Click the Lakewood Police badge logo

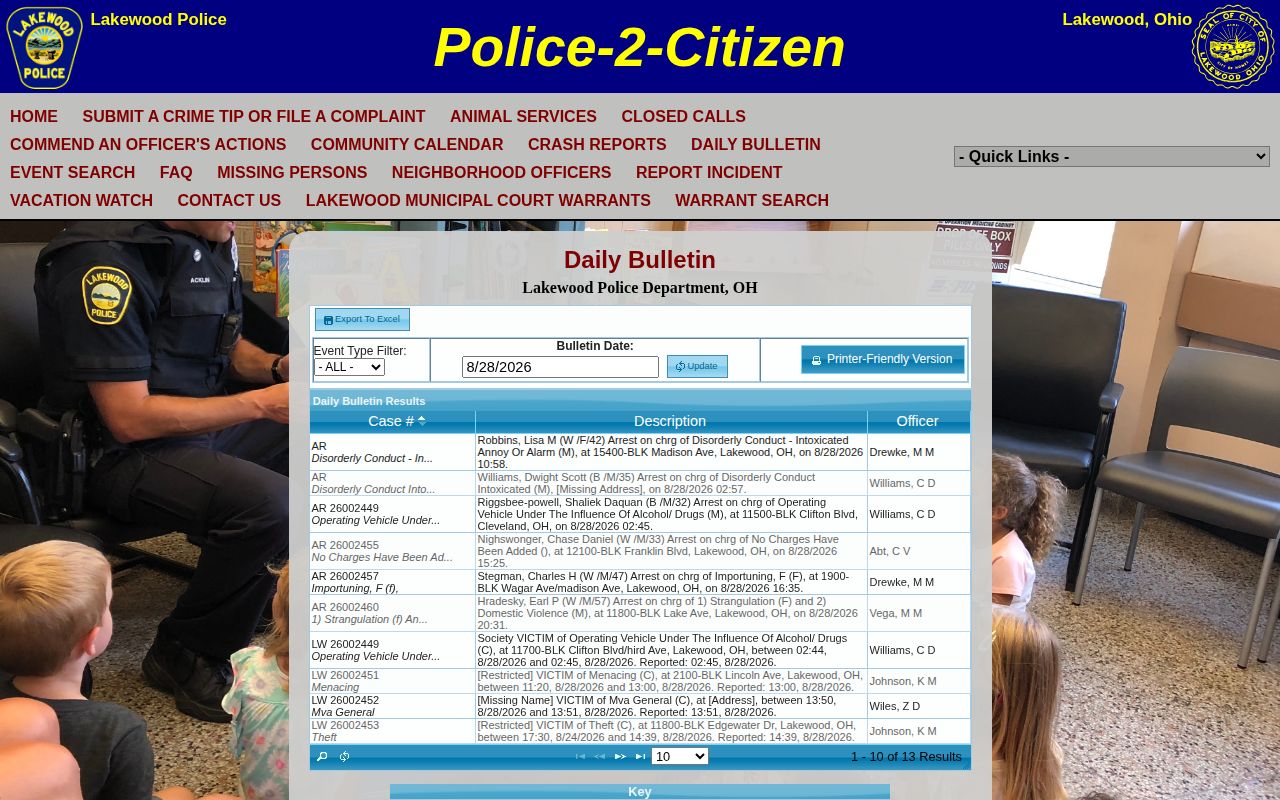click(x=44, y=48)
